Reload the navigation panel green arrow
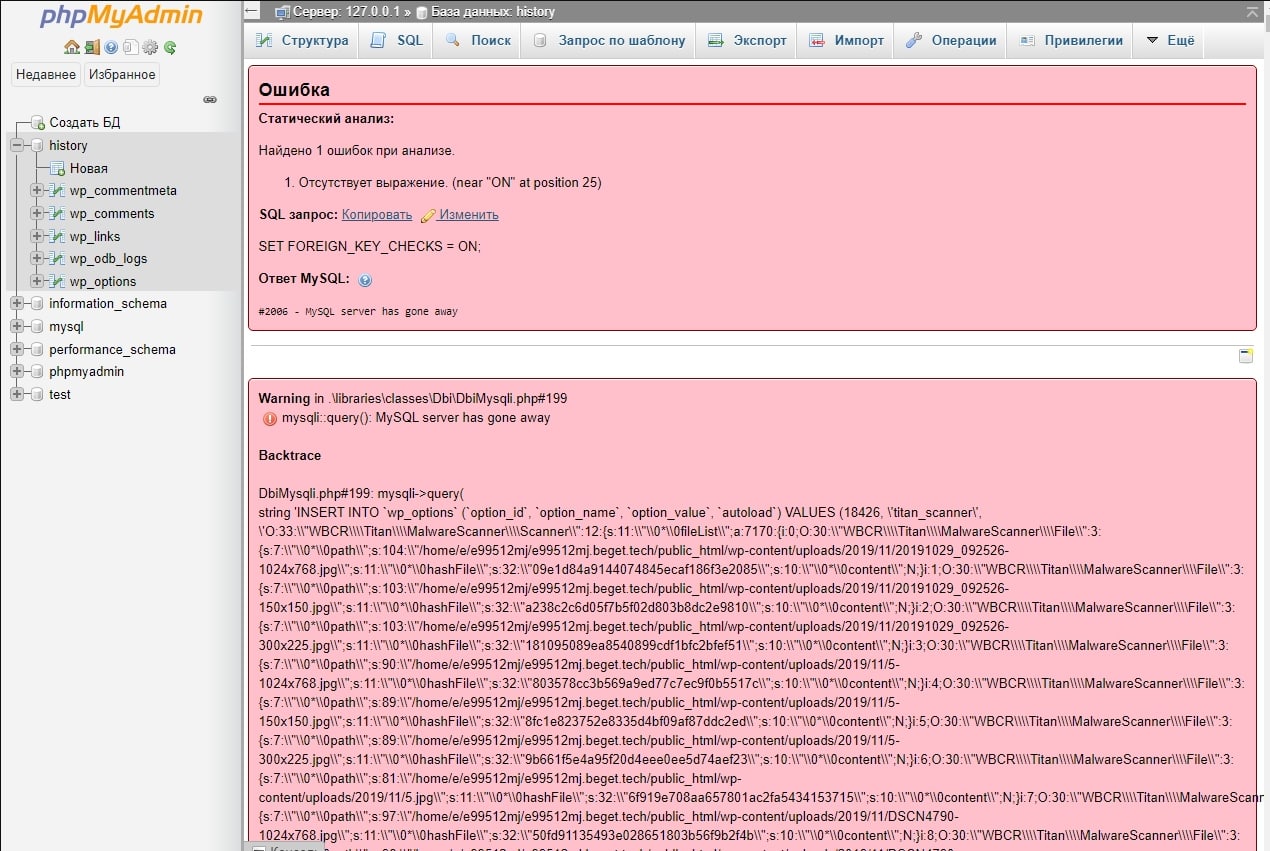Screen dimensions: 1270x851 click(x=170, y=47)
